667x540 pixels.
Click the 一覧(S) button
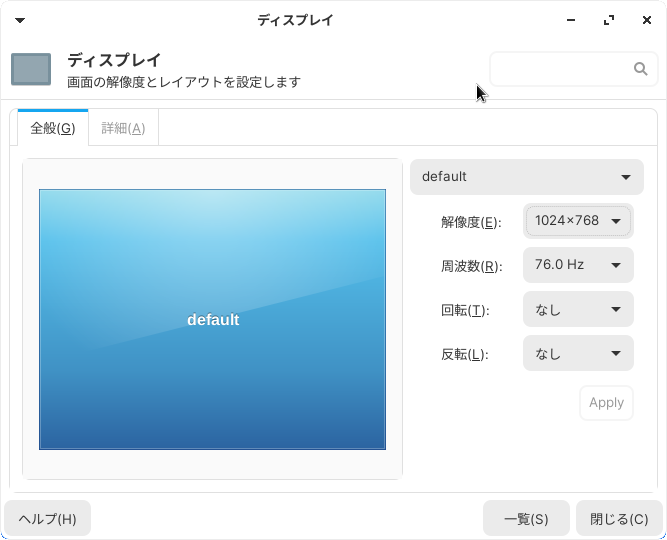click(x=526, y=518)
